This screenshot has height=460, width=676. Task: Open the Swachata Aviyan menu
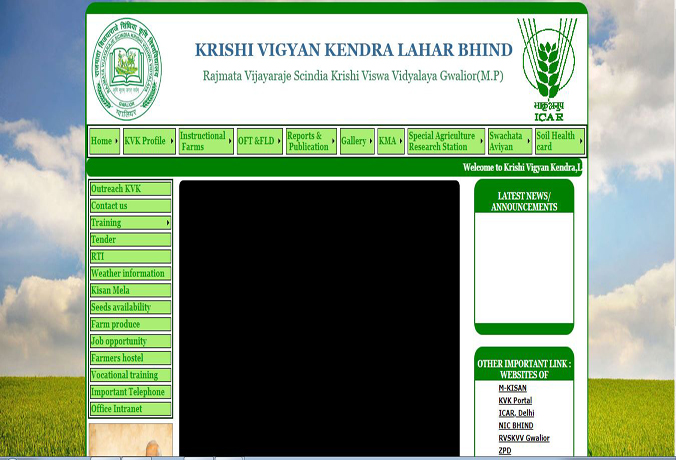click(x=510, y=141)
